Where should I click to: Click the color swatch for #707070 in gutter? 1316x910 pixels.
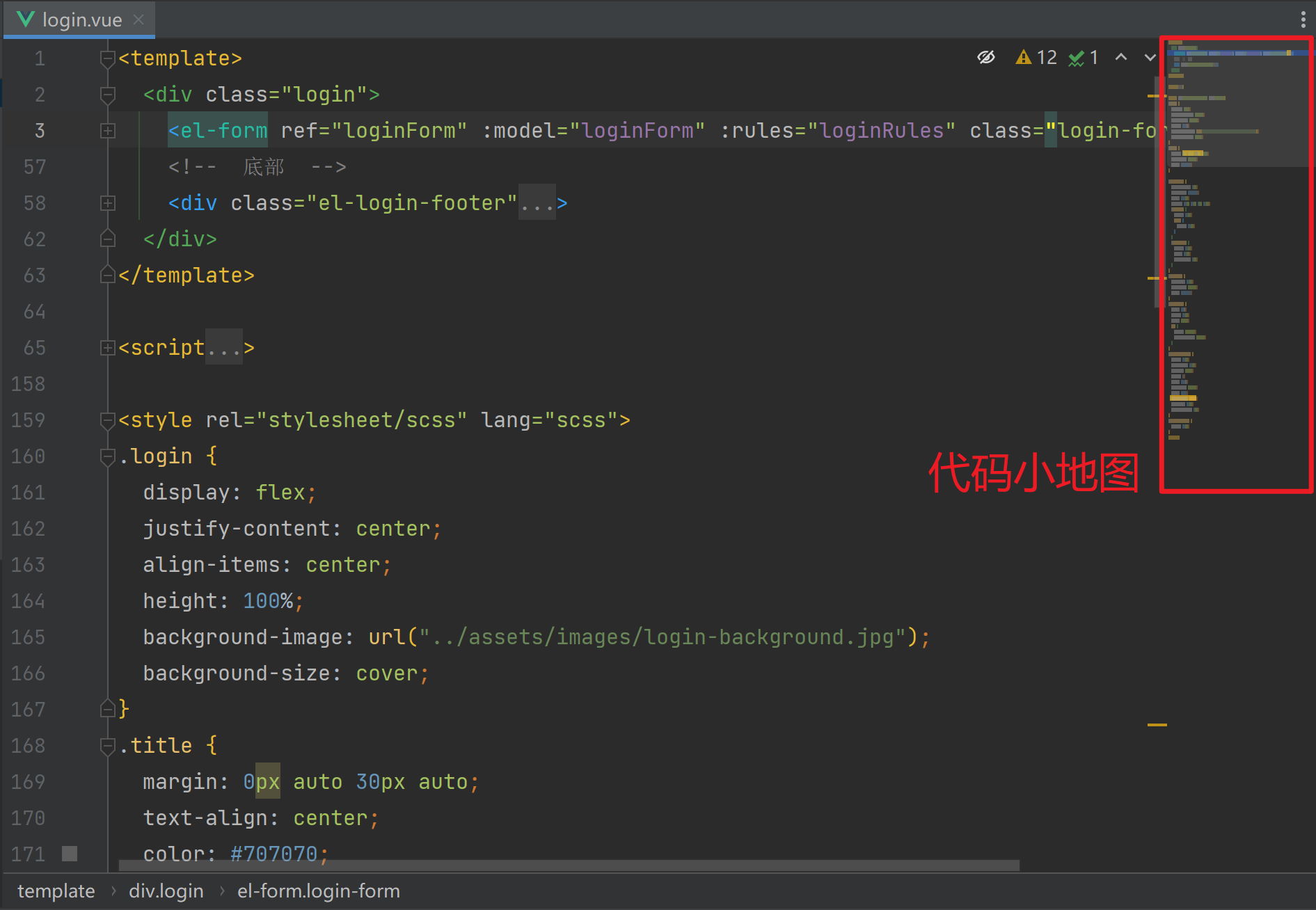point(70,854)
